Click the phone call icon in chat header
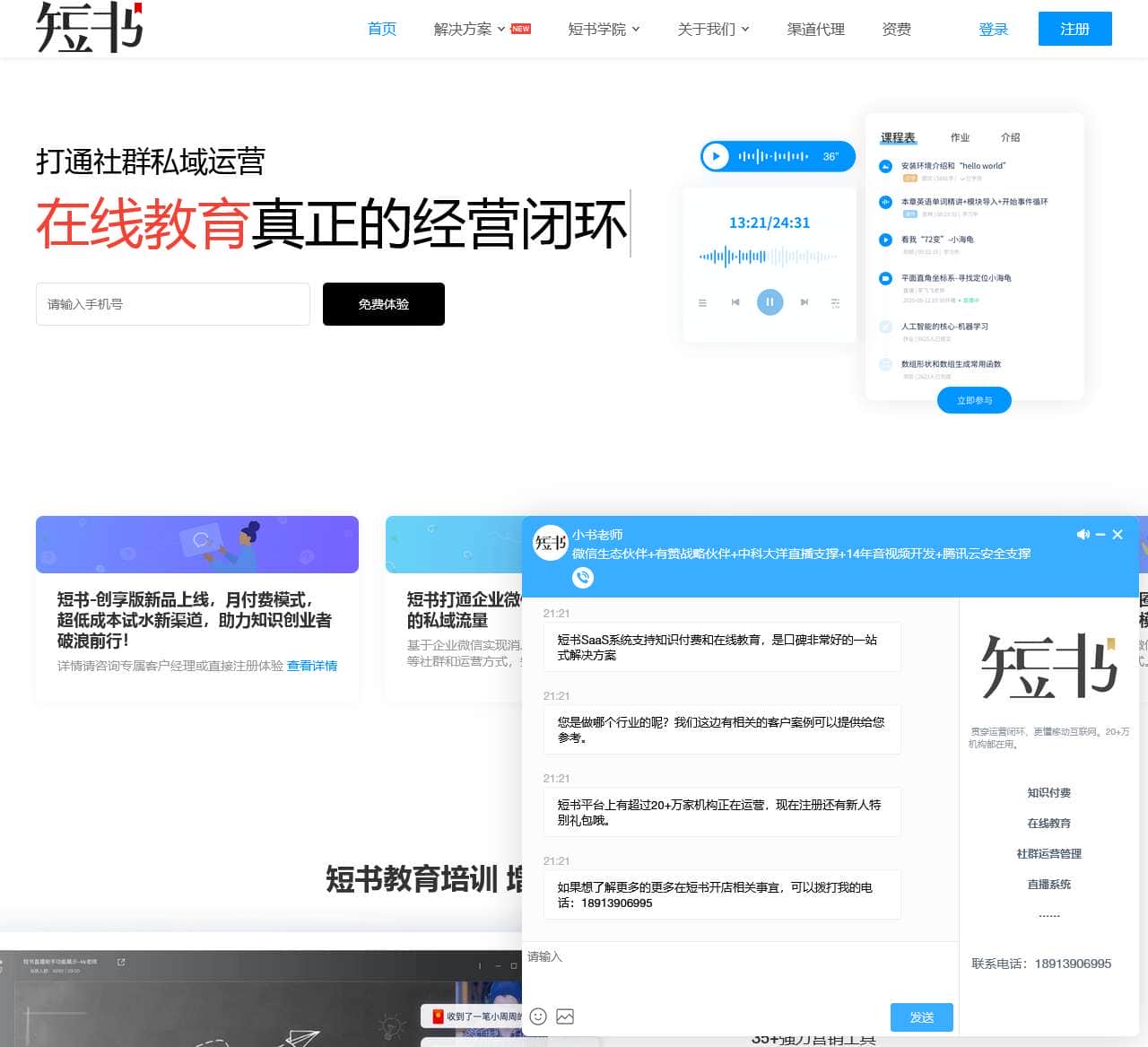 tap(583, 577)
